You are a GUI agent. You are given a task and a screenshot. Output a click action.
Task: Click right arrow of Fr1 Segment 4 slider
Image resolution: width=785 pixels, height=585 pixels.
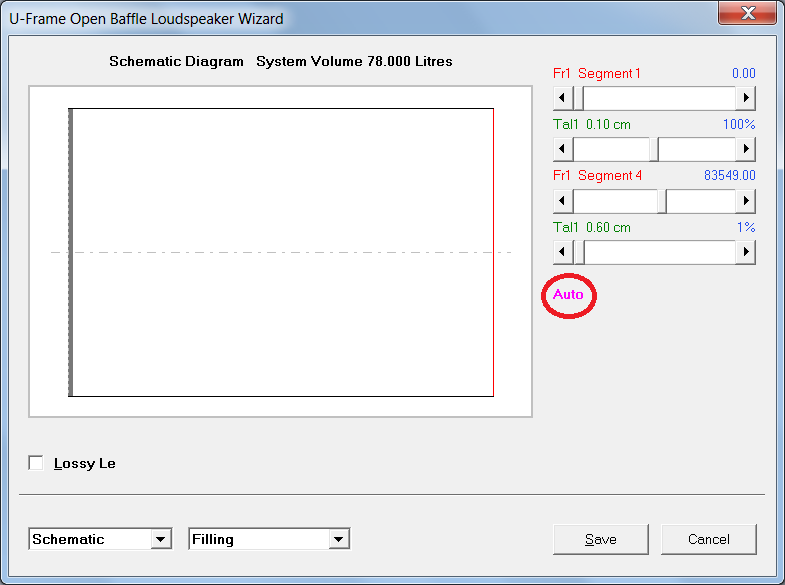pyautogui.click(x=745, y=201)
